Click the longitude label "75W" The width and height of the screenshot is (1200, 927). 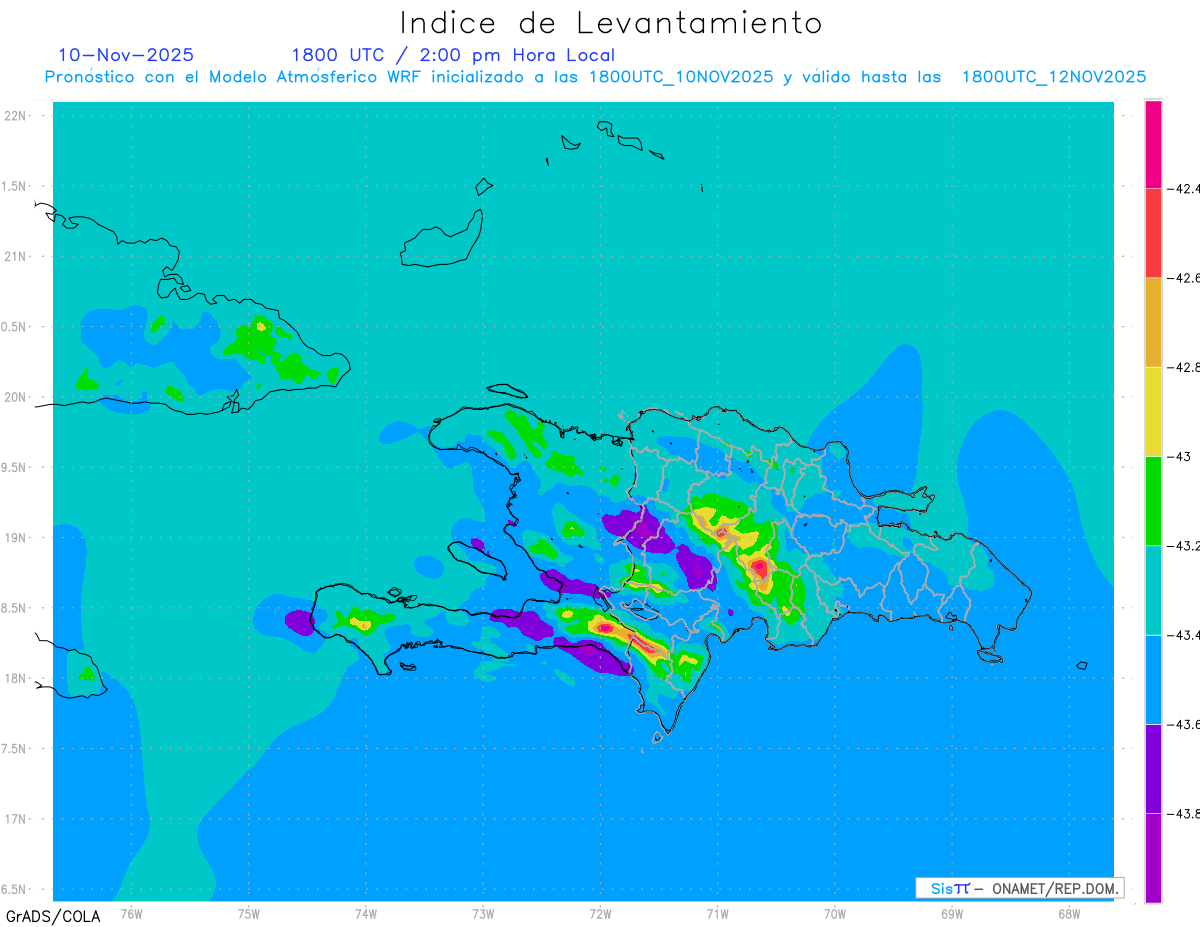pos(249,913)
